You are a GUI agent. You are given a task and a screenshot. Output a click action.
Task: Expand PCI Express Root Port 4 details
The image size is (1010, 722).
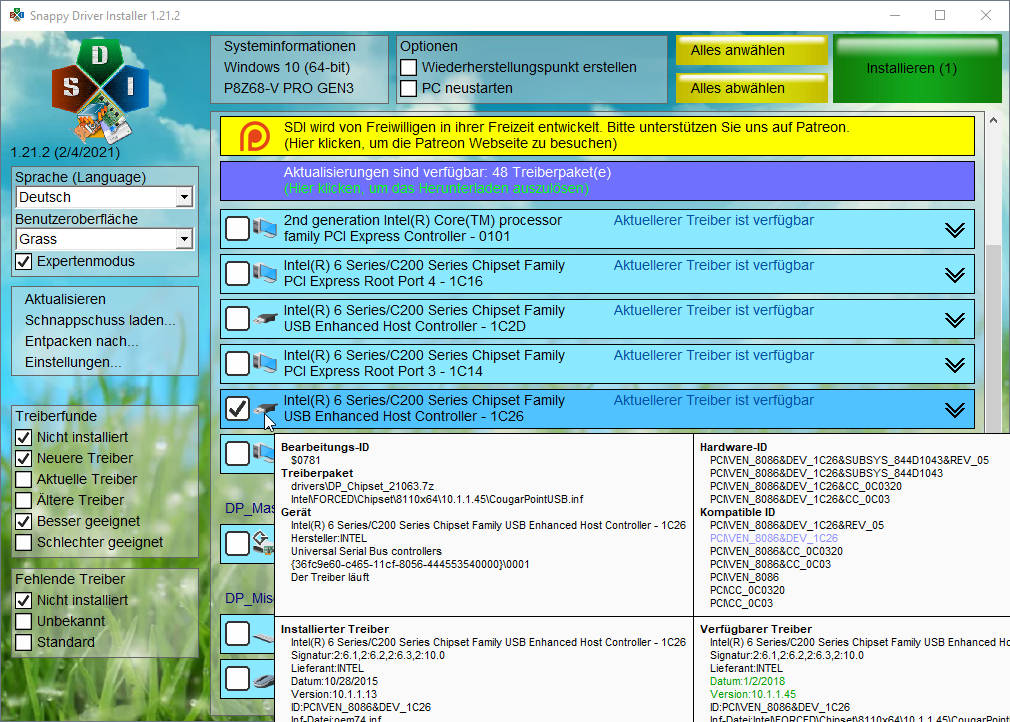pyautogui.click(x=955, y=275)
